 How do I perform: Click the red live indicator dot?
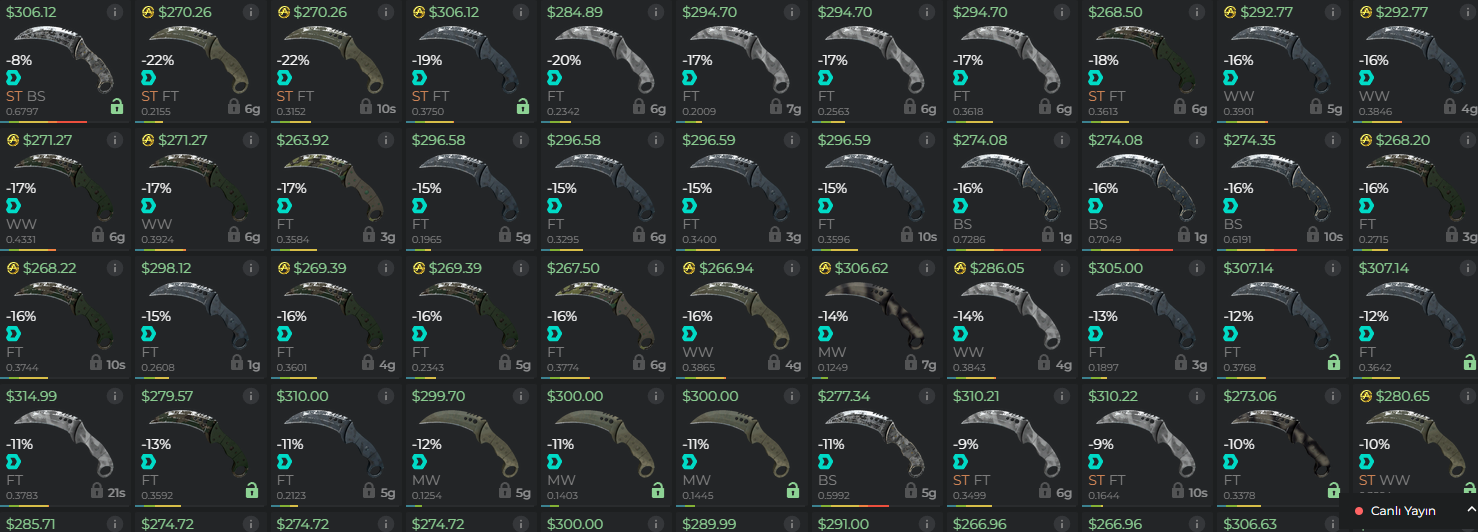point(1358,511)
